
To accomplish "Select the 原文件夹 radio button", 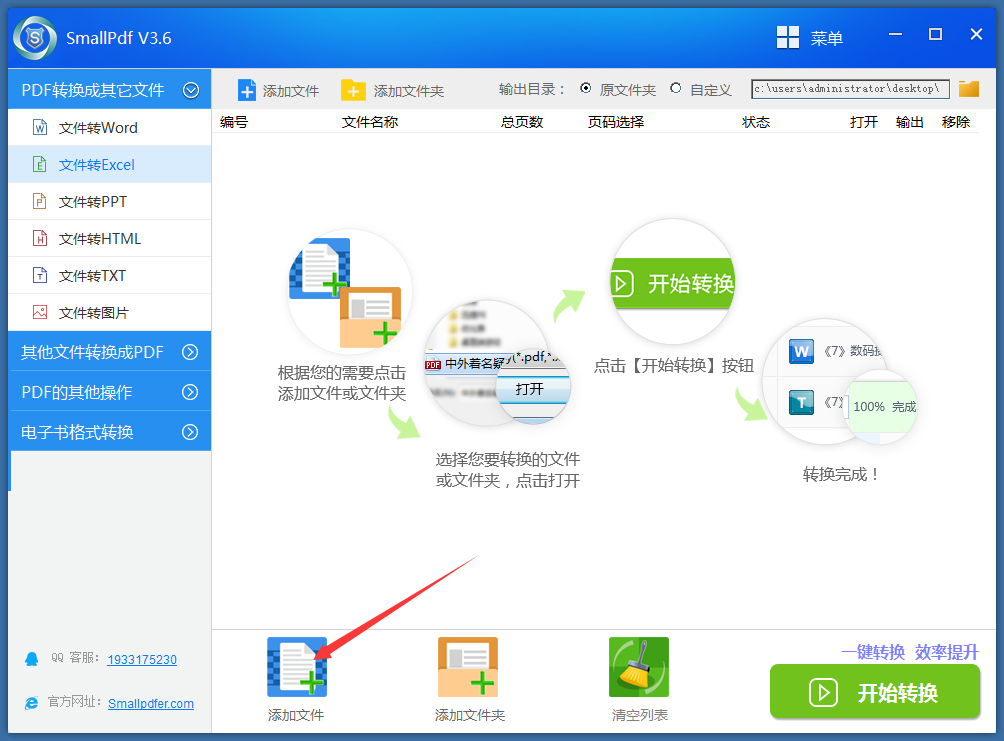I will [585, 88].
